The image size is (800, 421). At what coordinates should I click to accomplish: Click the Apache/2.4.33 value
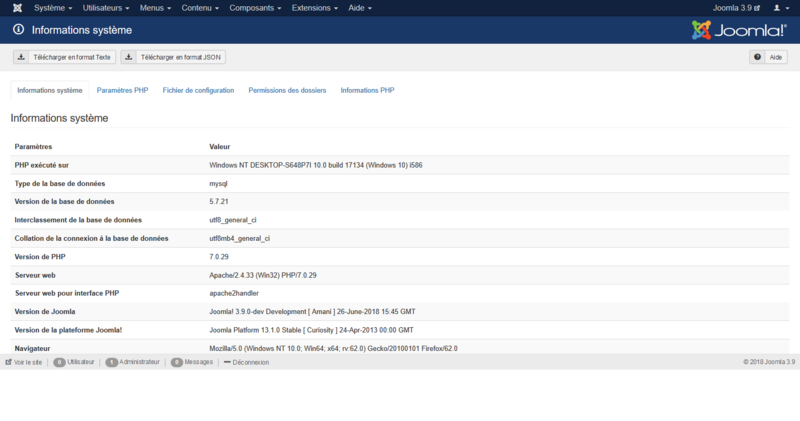coord(263,275)
